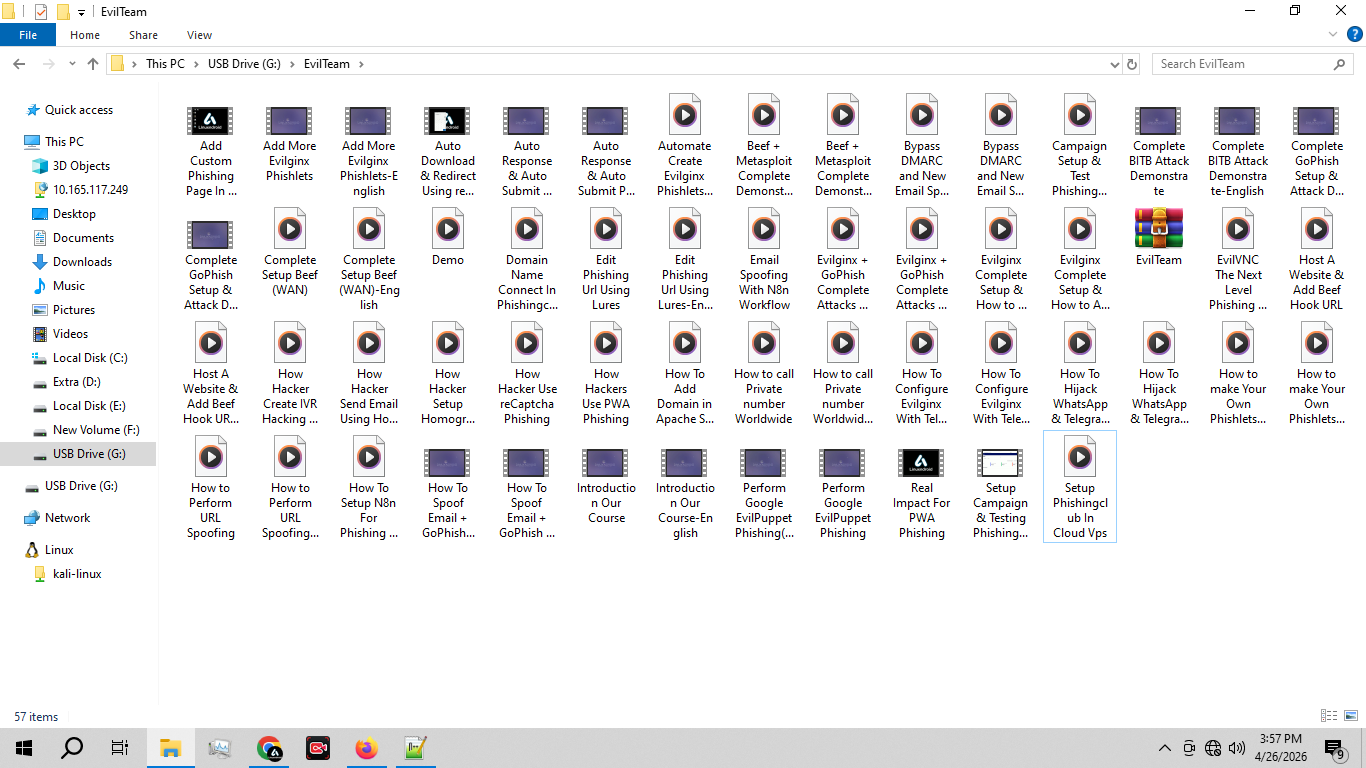The height and width of the screenshot is (768, 1366).
Task: Select Campaign Setup & Test Phishing file
Action: 1080,146
